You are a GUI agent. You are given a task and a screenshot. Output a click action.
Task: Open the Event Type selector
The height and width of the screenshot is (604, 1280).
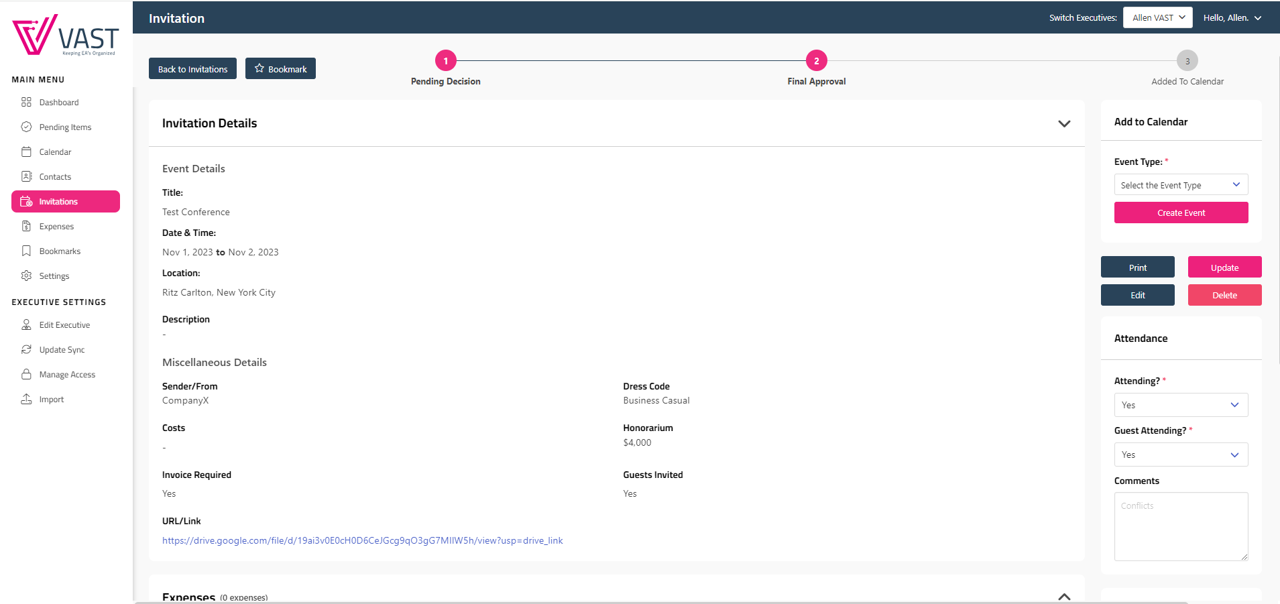[x=1181, y=184]
